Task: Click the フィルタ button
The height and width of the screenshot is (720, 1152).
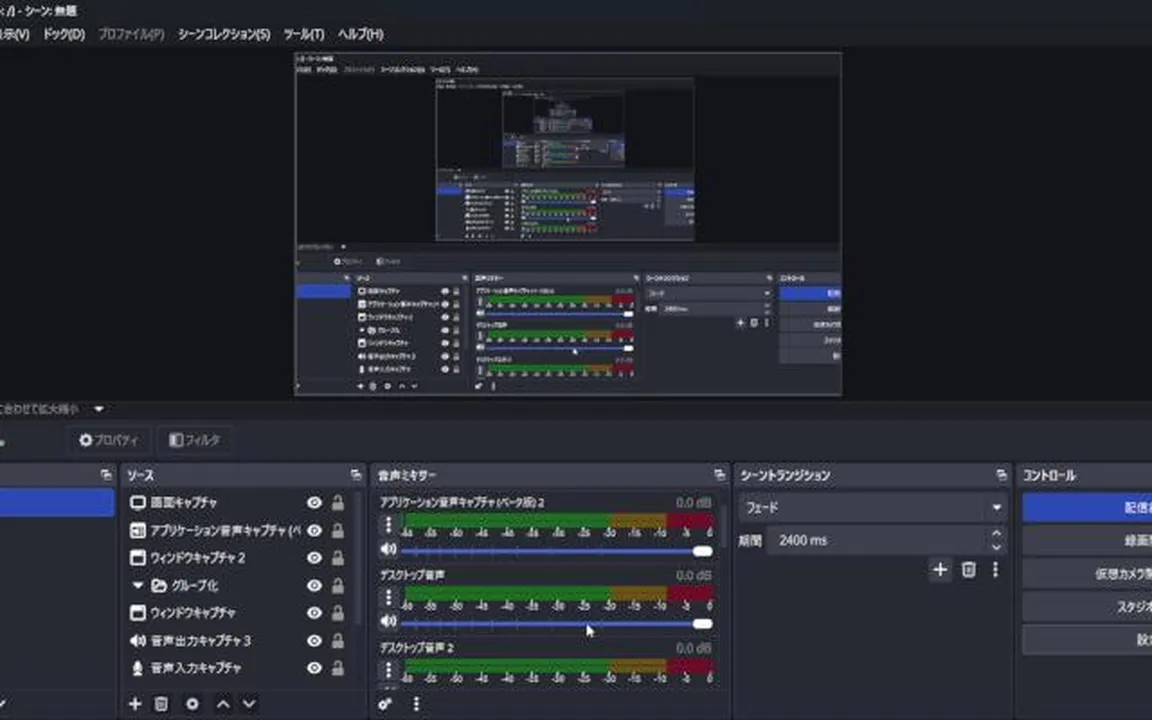Action: [195, 440]
